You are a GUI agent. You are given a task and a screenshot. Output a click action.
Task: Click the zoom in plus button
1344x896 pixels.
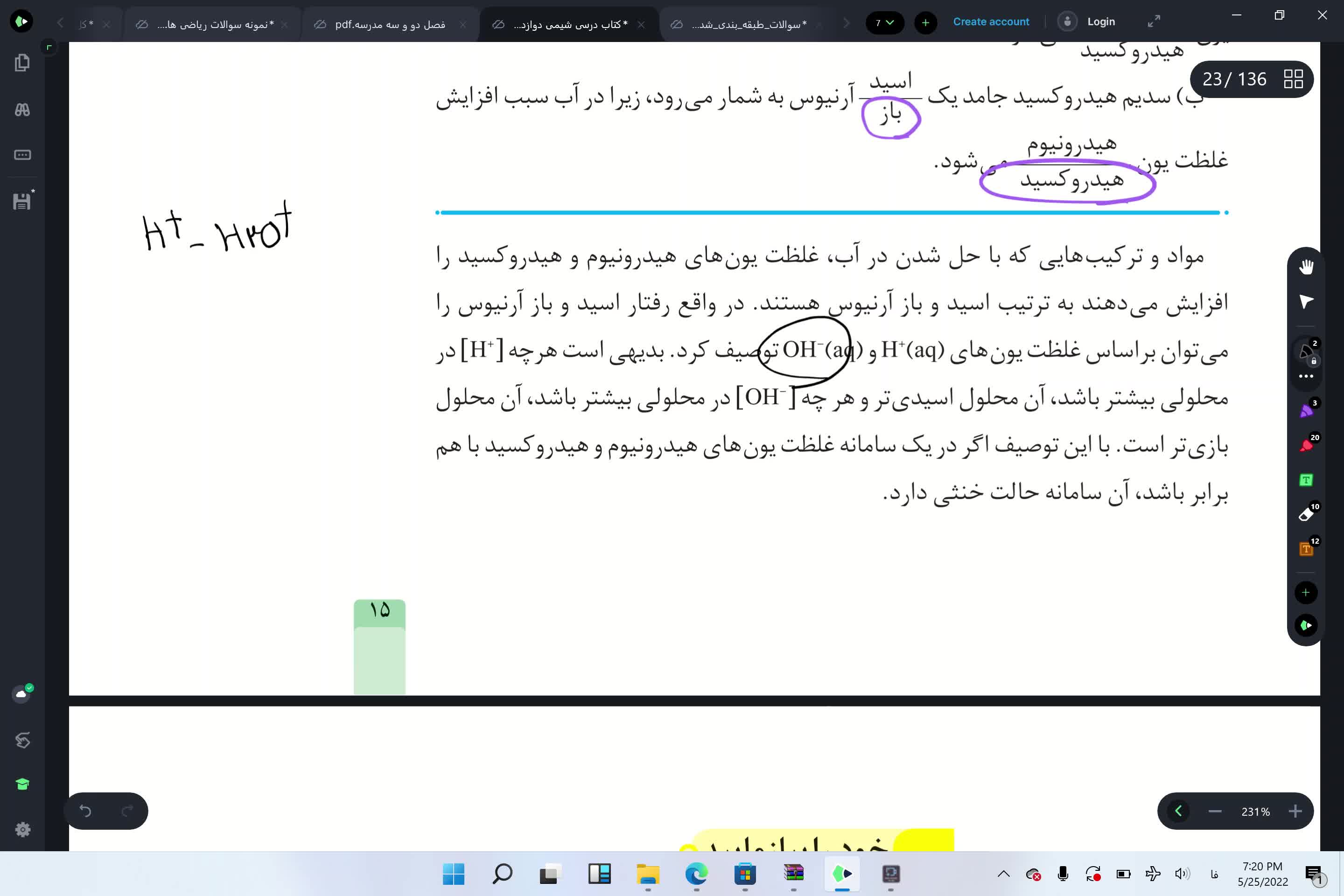(x=1295, y=811)
